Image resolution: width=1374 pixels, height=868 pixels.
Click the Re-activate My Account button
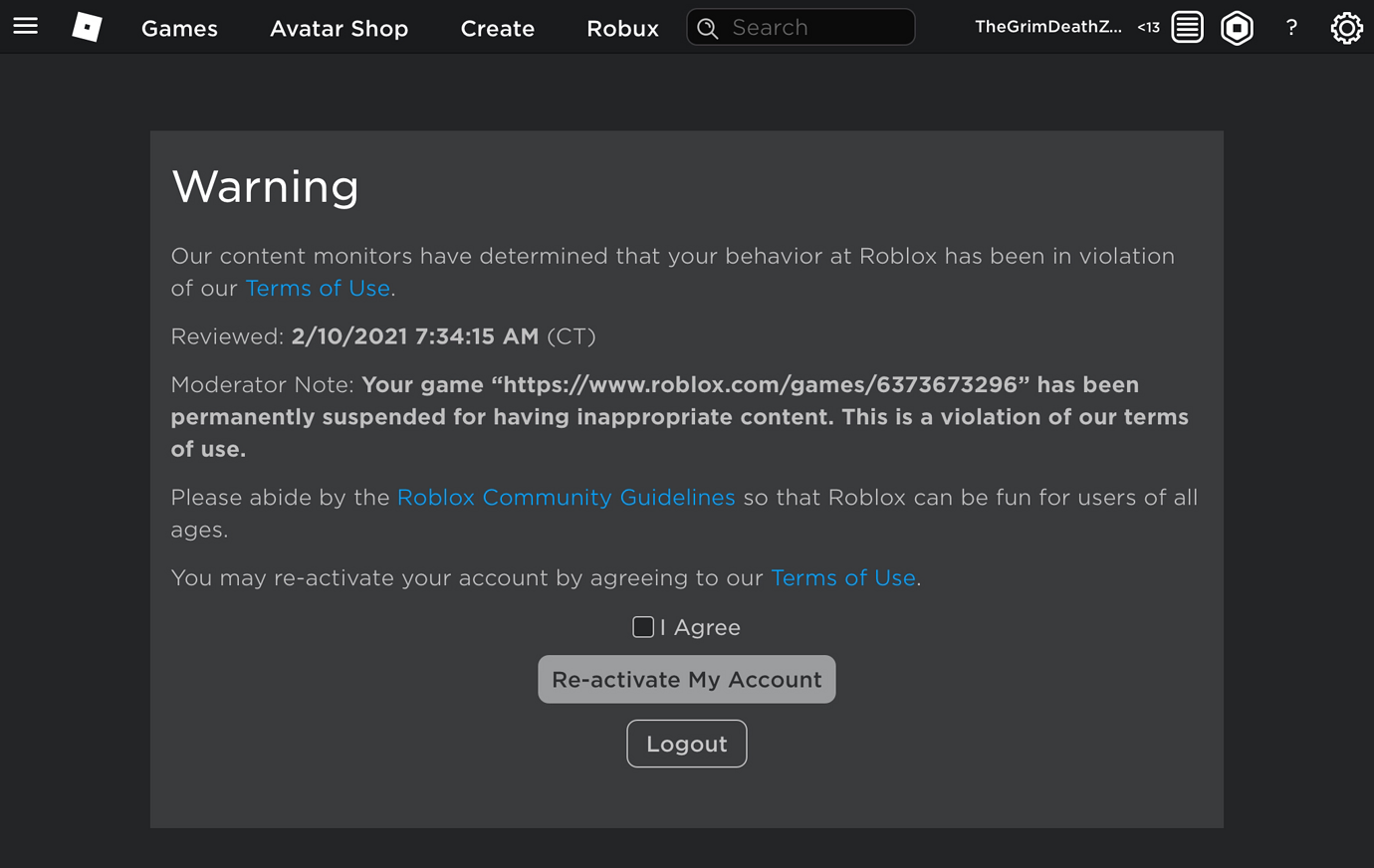686,679
